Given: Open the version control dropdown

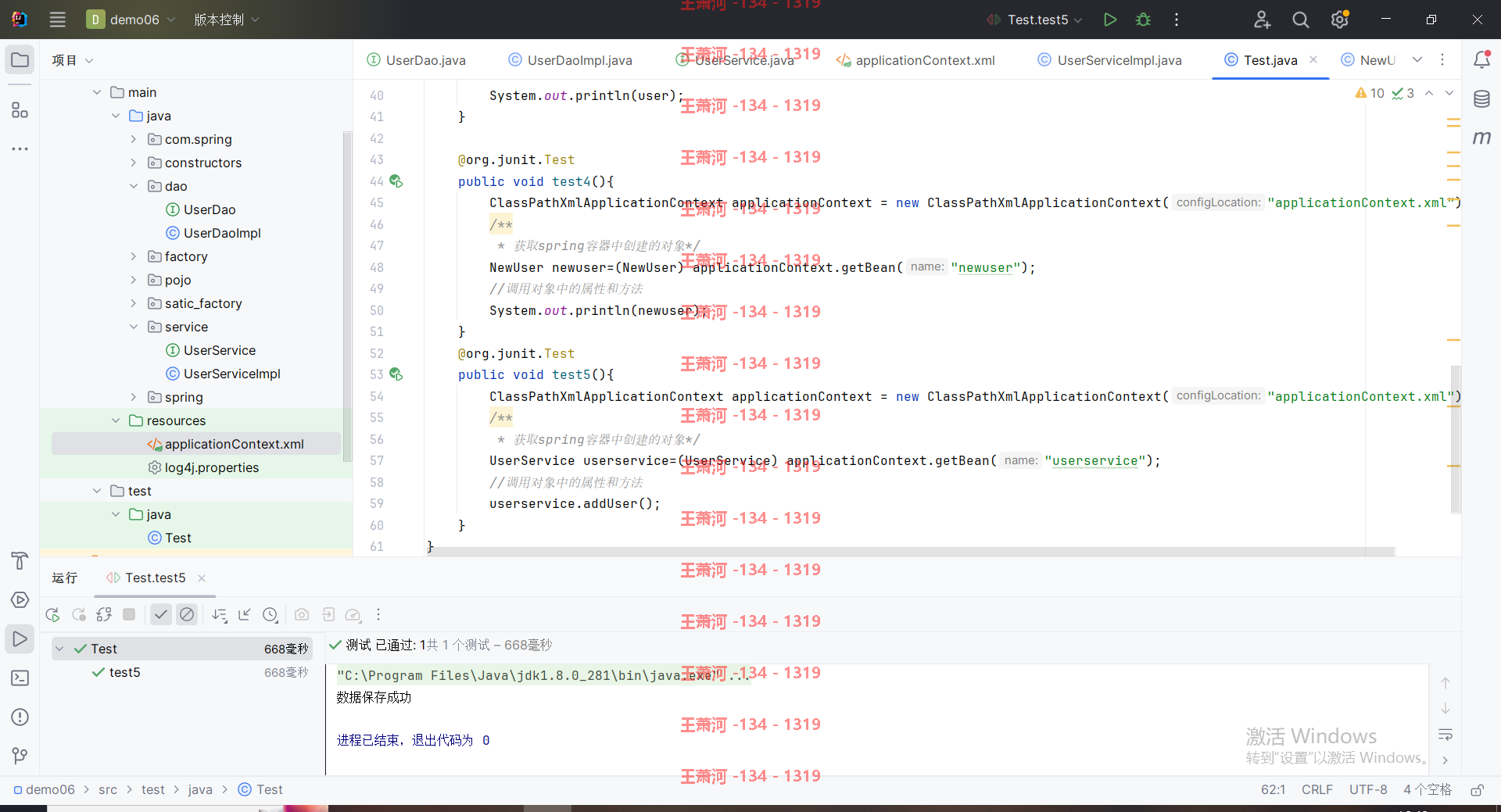Looking at the screenshot, I should click(227, 20).
